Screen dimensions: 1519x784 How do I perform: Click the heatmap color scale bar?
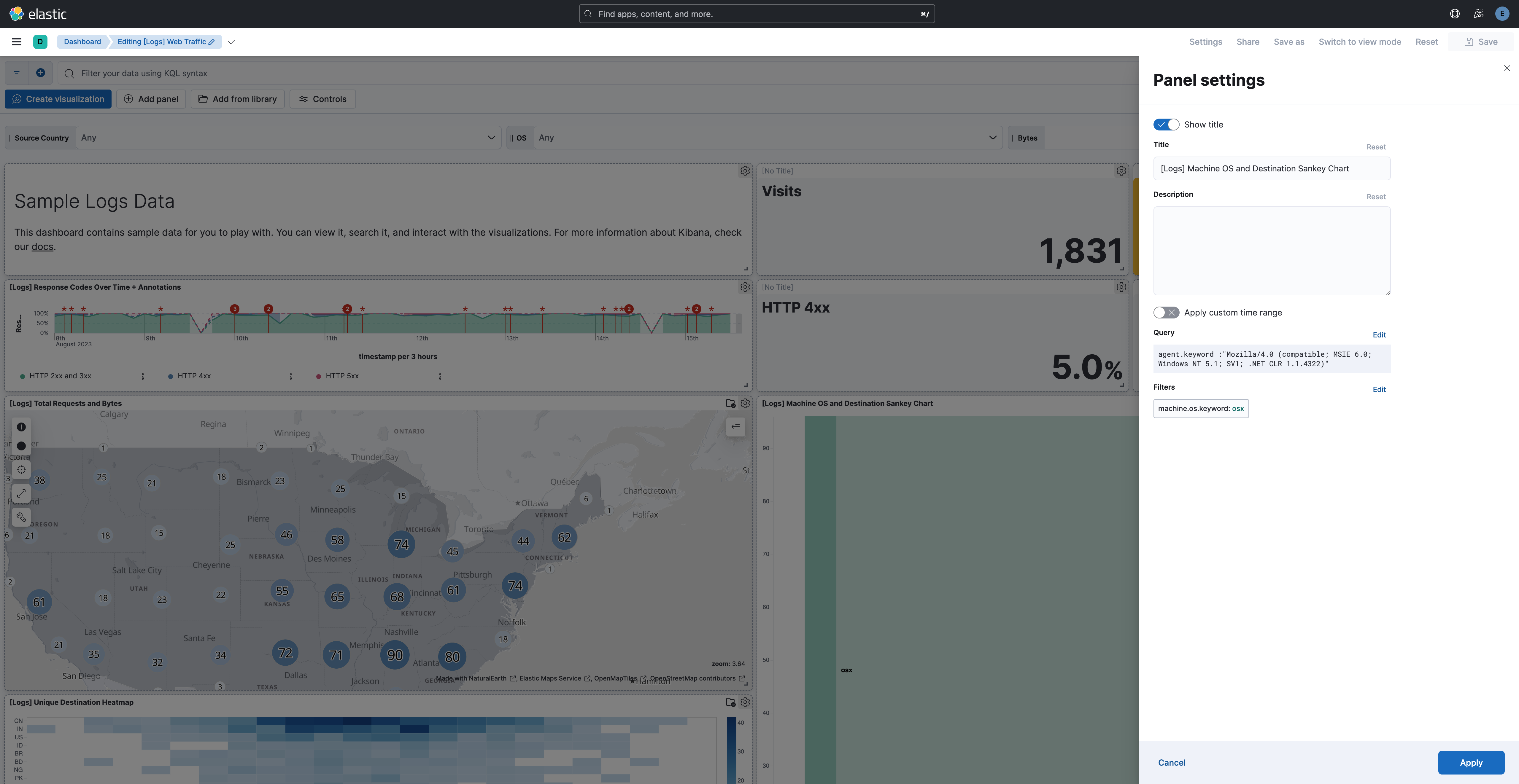(x=731, y=749)
